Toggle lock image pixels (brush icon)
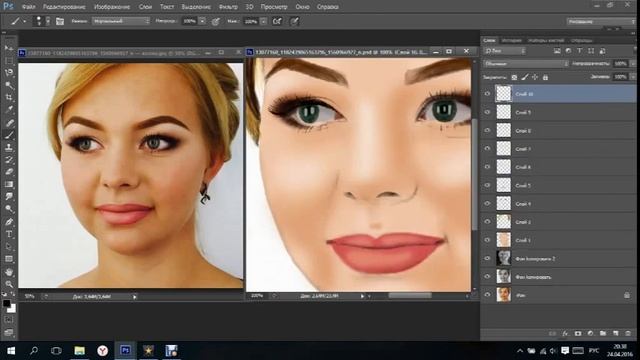This screenshot has width=640, height=360. (525, 77)
